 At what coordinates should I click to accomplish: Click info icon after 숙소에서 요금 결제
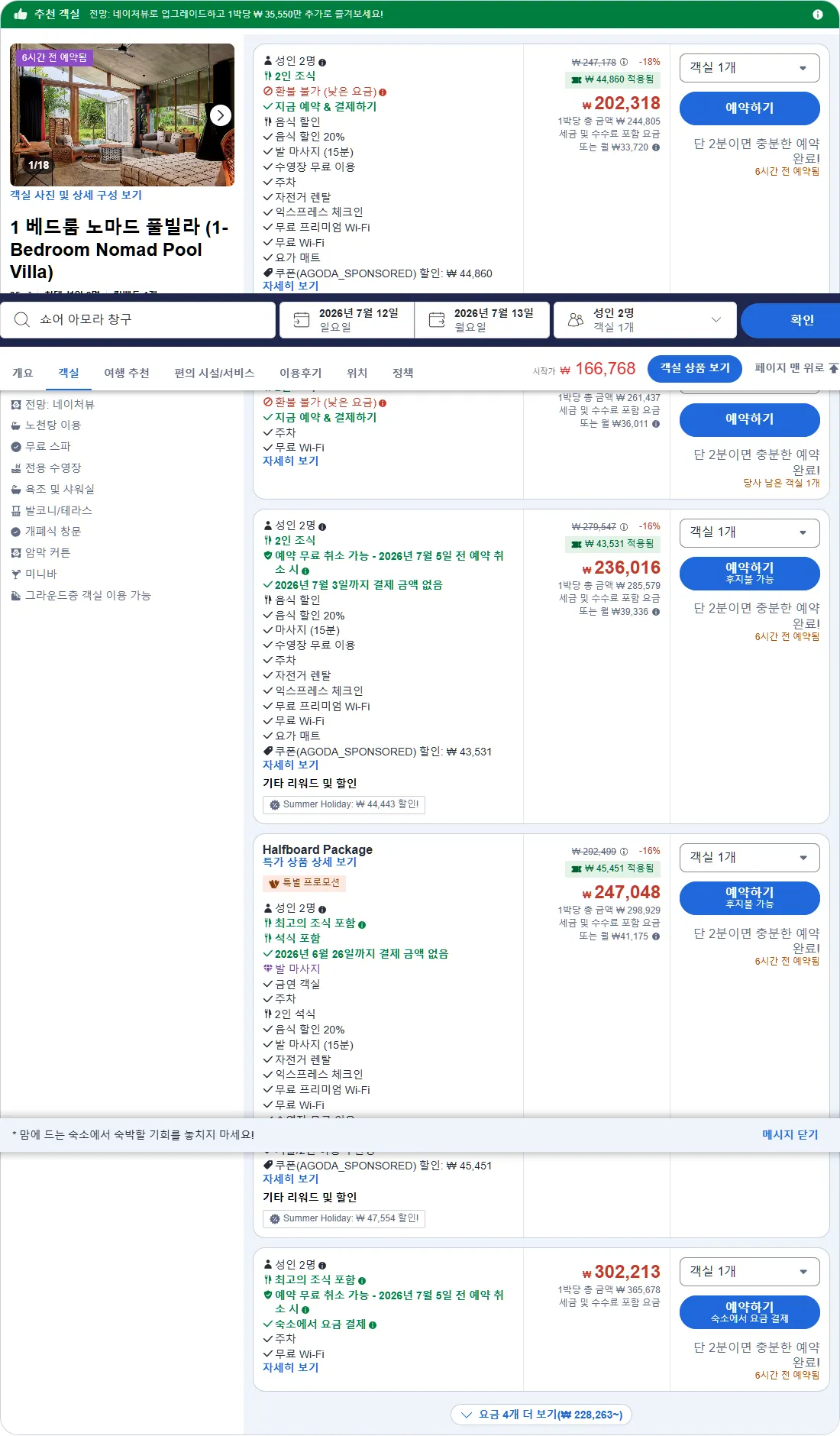(x=373, y=1325)
